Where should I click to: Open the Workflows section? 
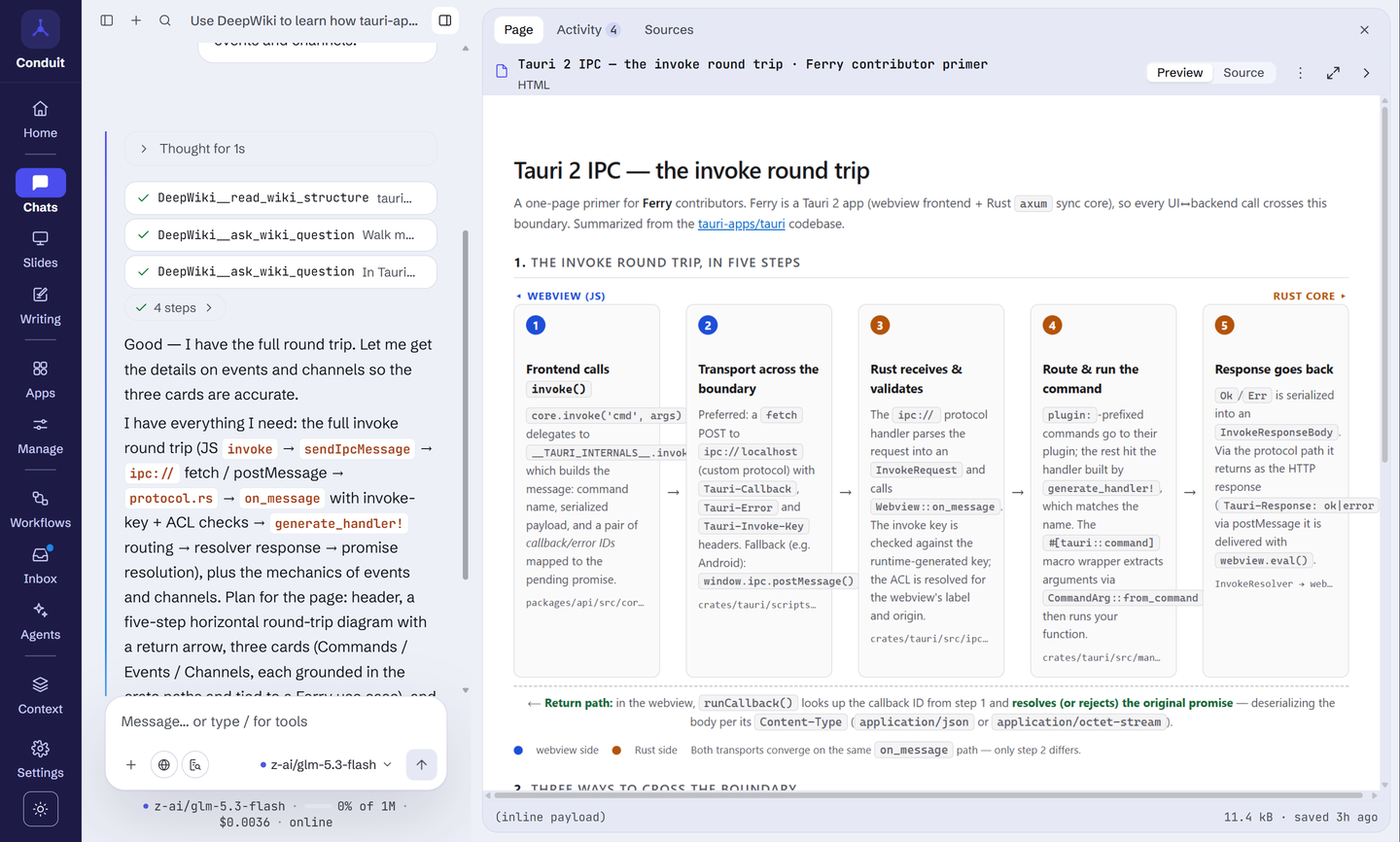coord(40,509)
